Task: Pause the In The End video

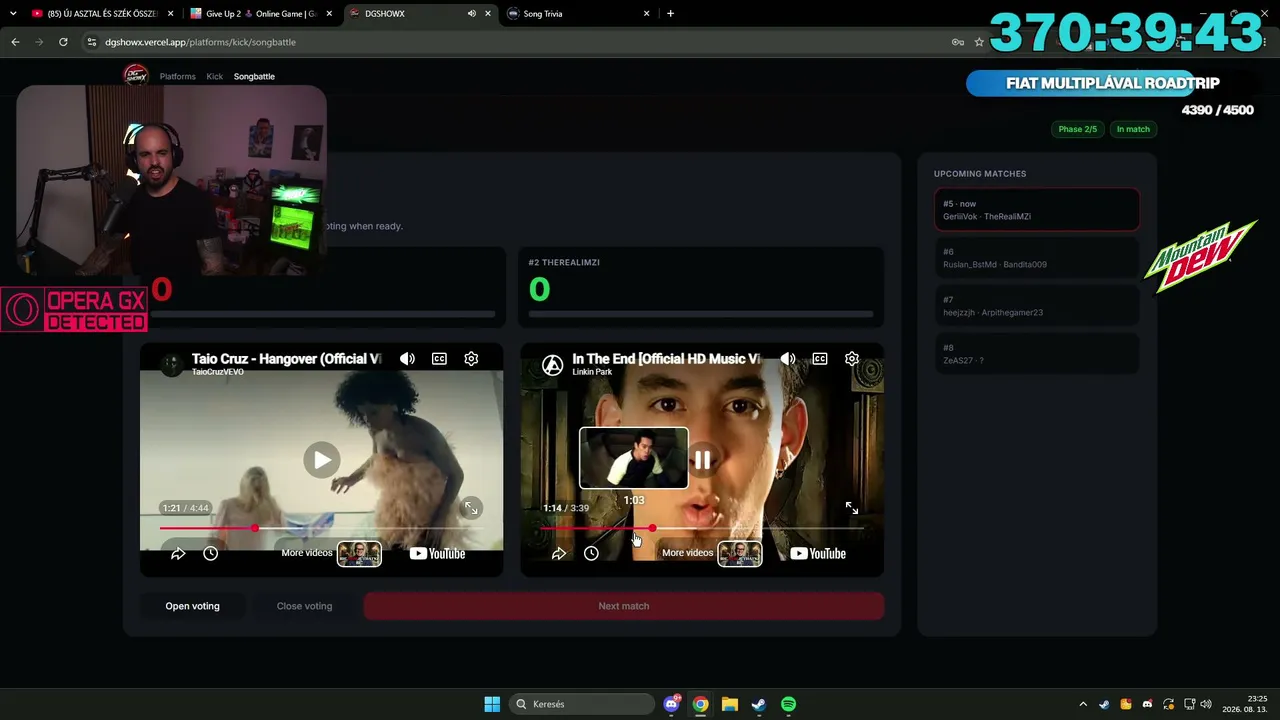Action: pyautogui.click(x=703, y=460)
